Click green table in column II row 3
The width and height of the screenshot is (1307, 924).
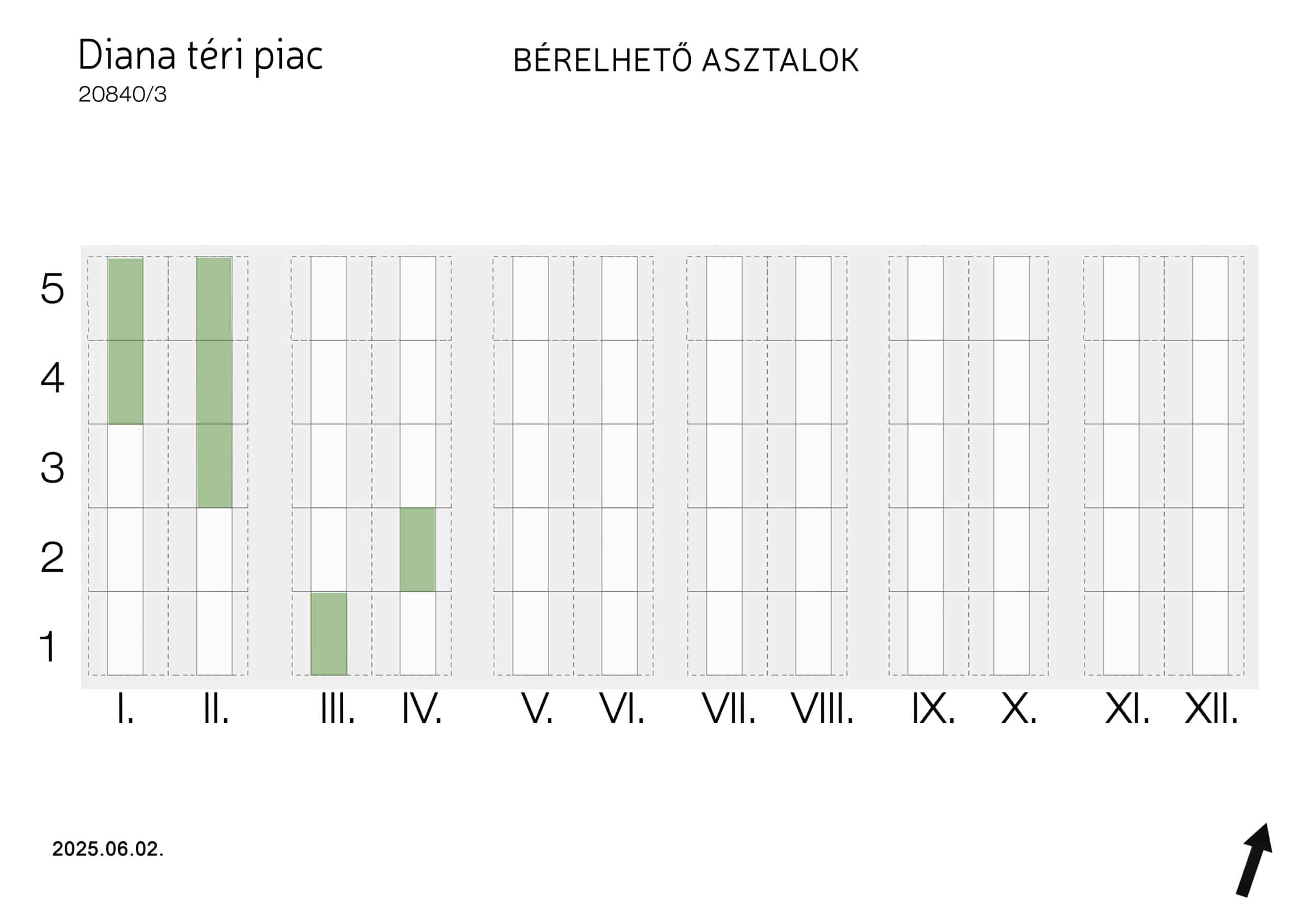pyautogui.click(x=214, y=466)
